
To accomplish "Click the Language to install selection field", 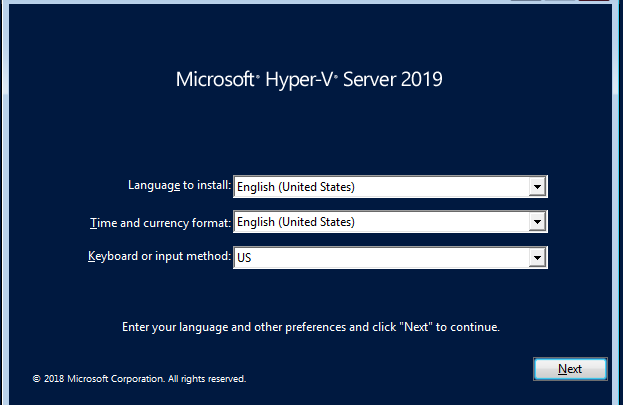I will [x=380, y=186].
